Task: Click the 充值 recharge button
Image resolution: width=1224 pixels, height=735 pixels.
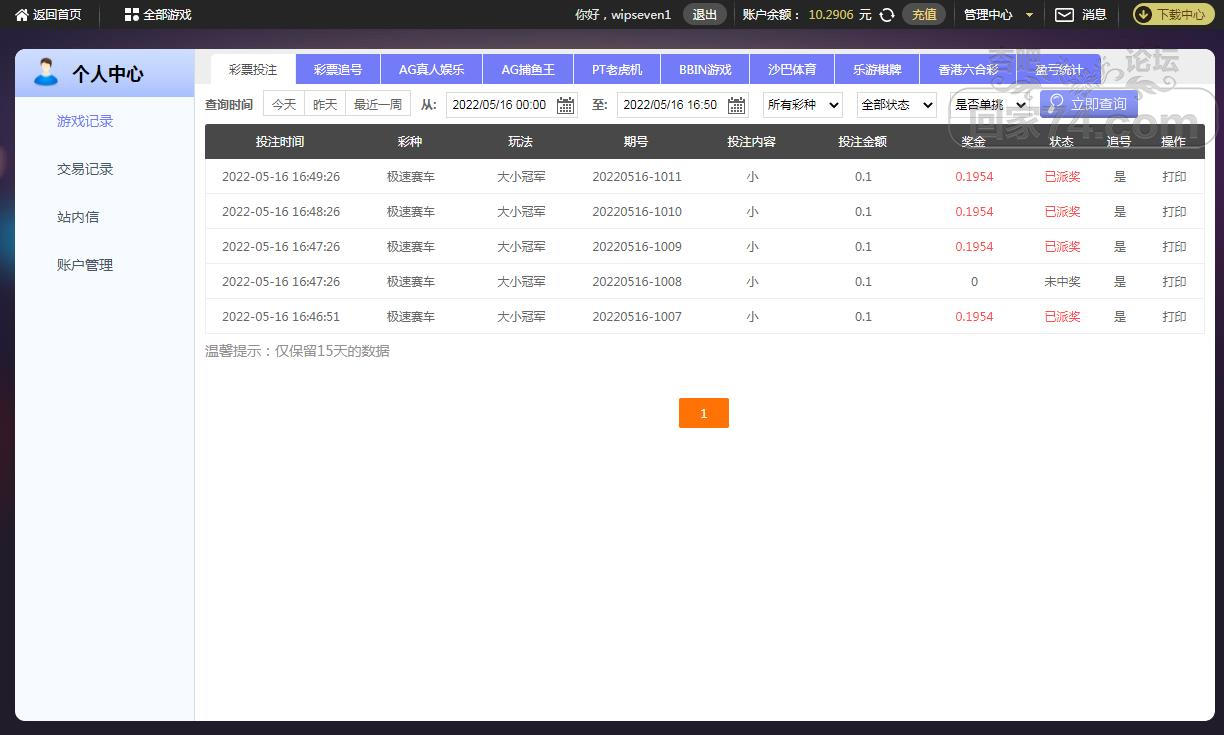Action: pyautogui.click(x=924, y=15)
